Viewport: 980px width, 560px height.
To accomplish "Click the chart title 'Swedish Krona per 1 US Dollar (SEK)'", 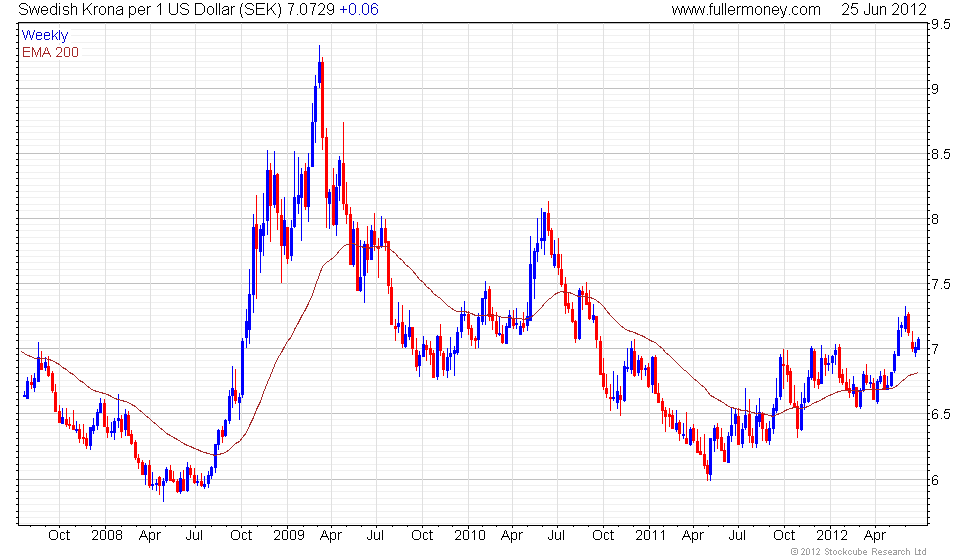I will coord(150,9).
